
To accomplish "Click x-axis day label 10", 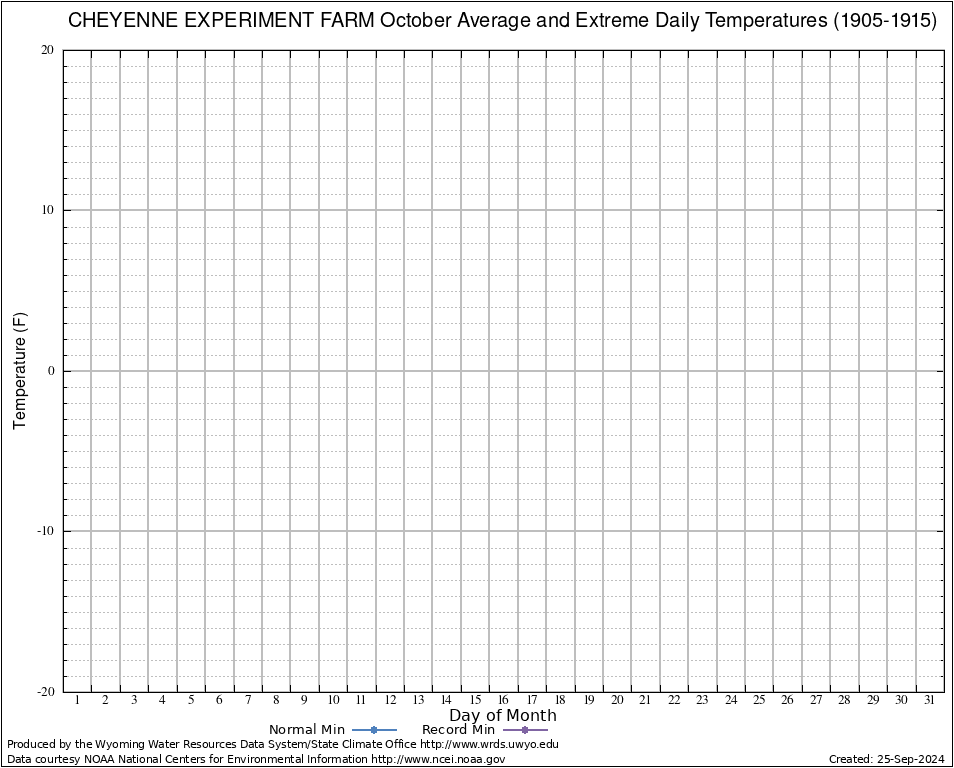I will (333, 700).
